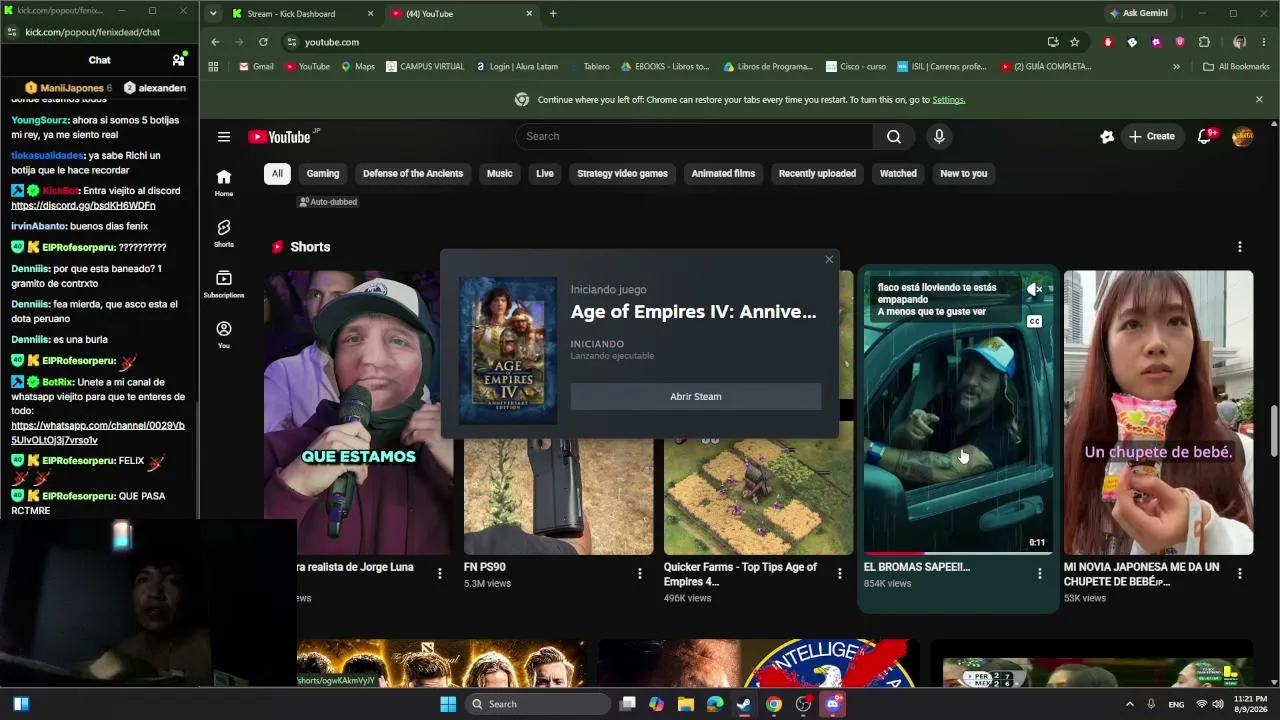1280x720 pixels.
Task: Start voice search with the microphone icon
Action: 938,137
